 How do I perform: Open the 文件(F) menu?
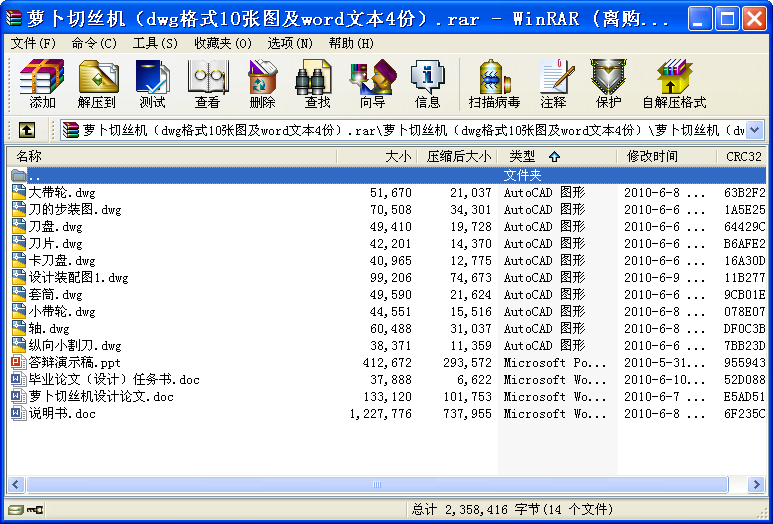pos(33,43)
